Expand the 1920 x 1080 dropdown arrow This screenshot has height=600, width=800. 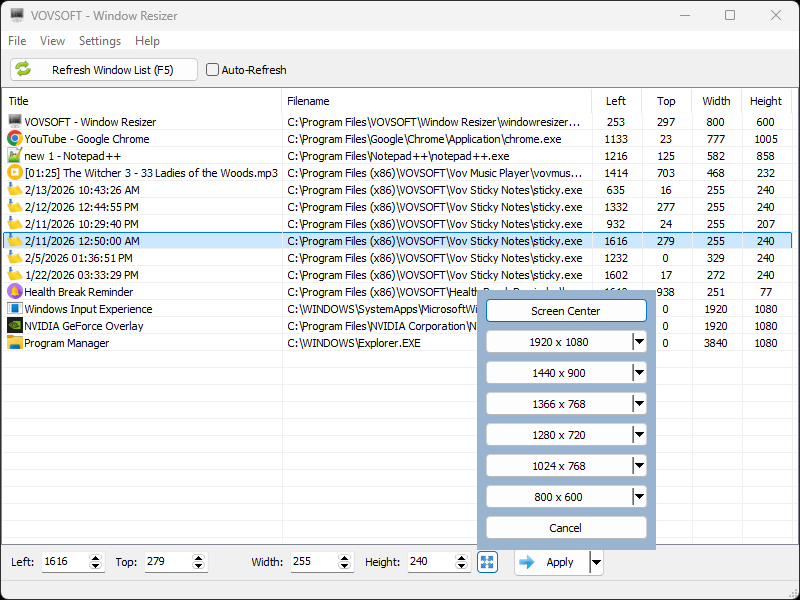pos(638,342)
